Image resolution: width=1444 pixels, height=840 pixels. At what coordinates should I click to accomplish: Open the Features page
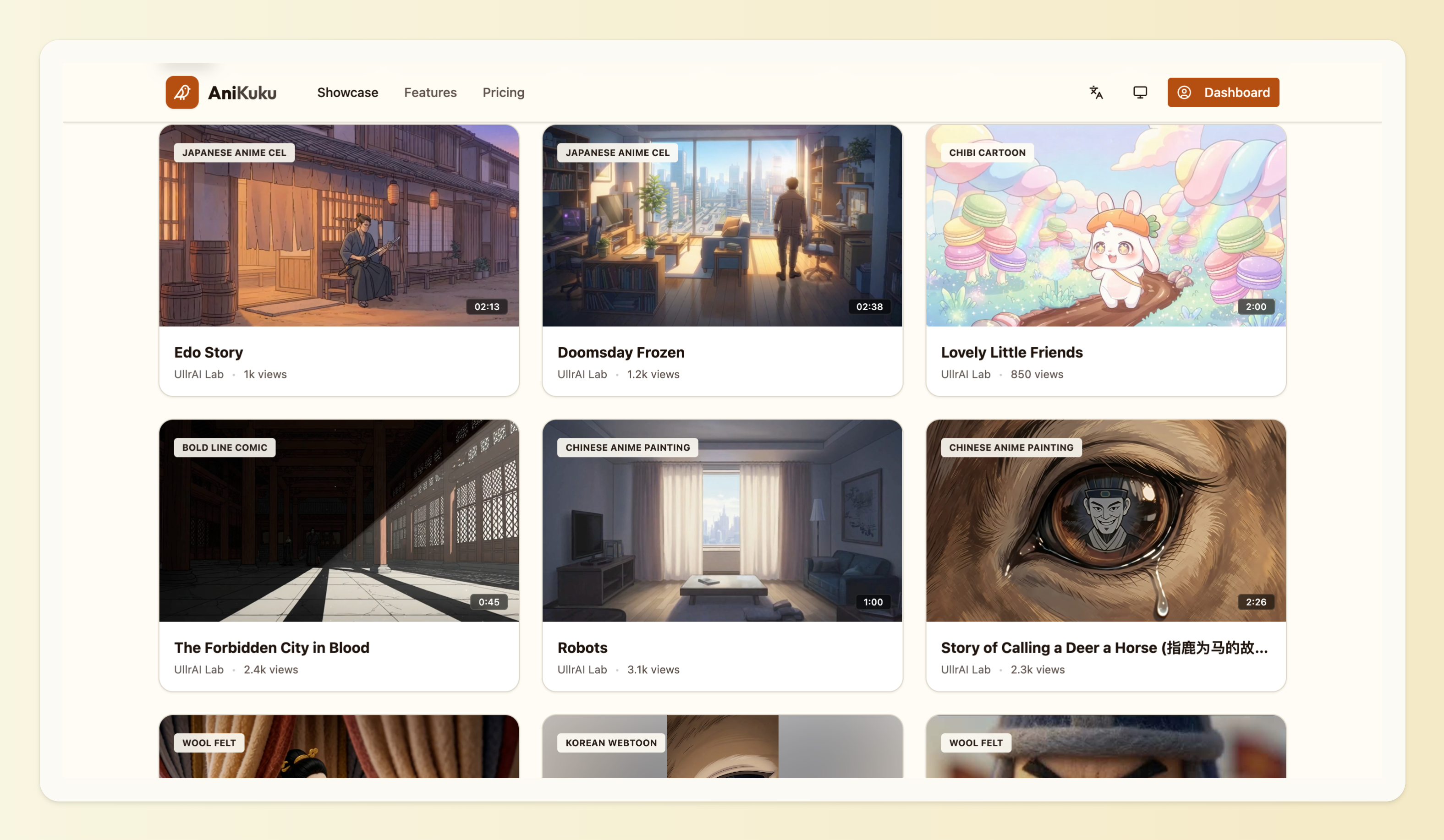click(x=430, y=92)
